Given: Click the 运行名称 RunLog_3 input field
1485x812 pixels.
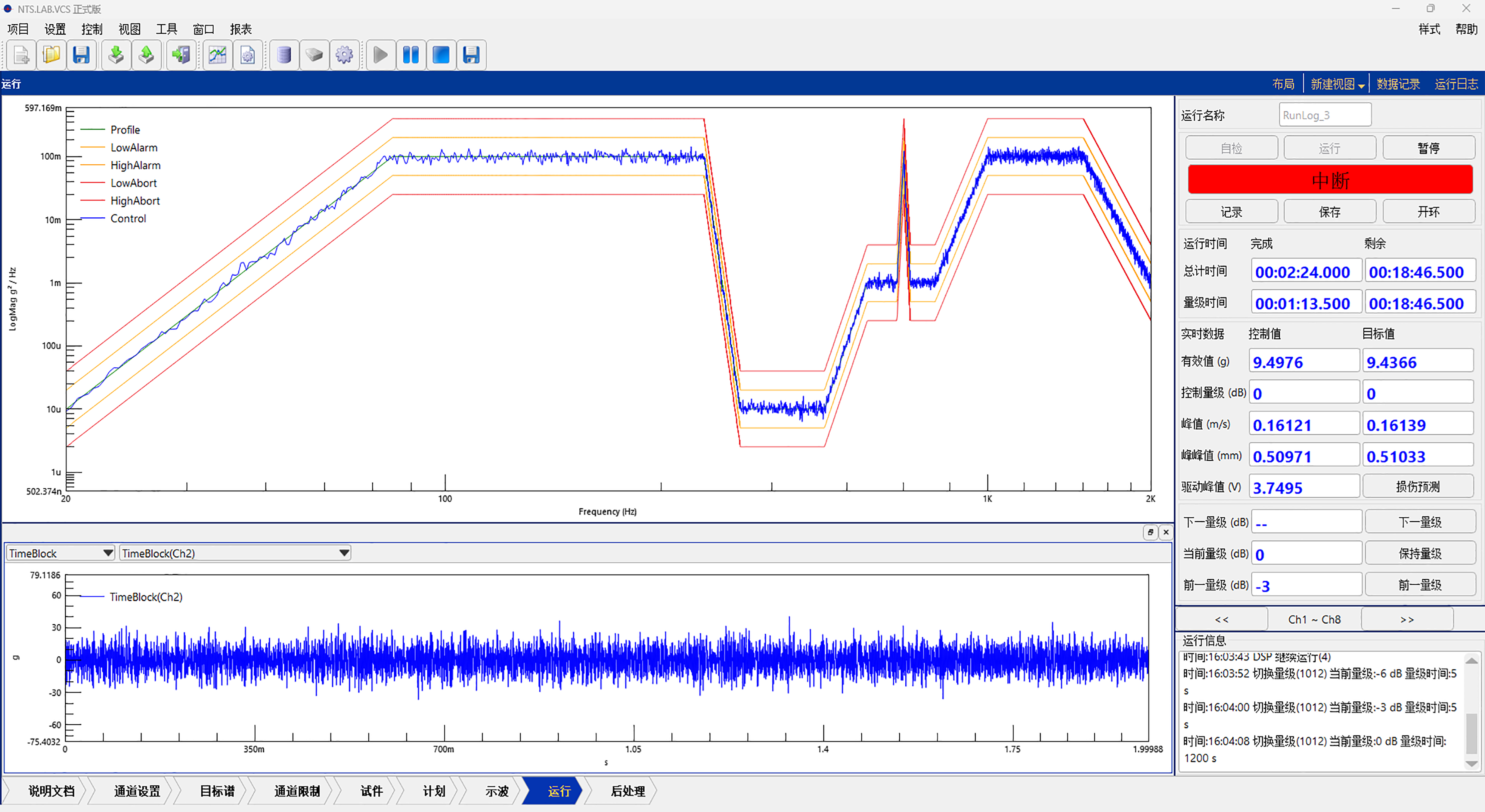Looking at the screenshot, I should [1324, 115].
